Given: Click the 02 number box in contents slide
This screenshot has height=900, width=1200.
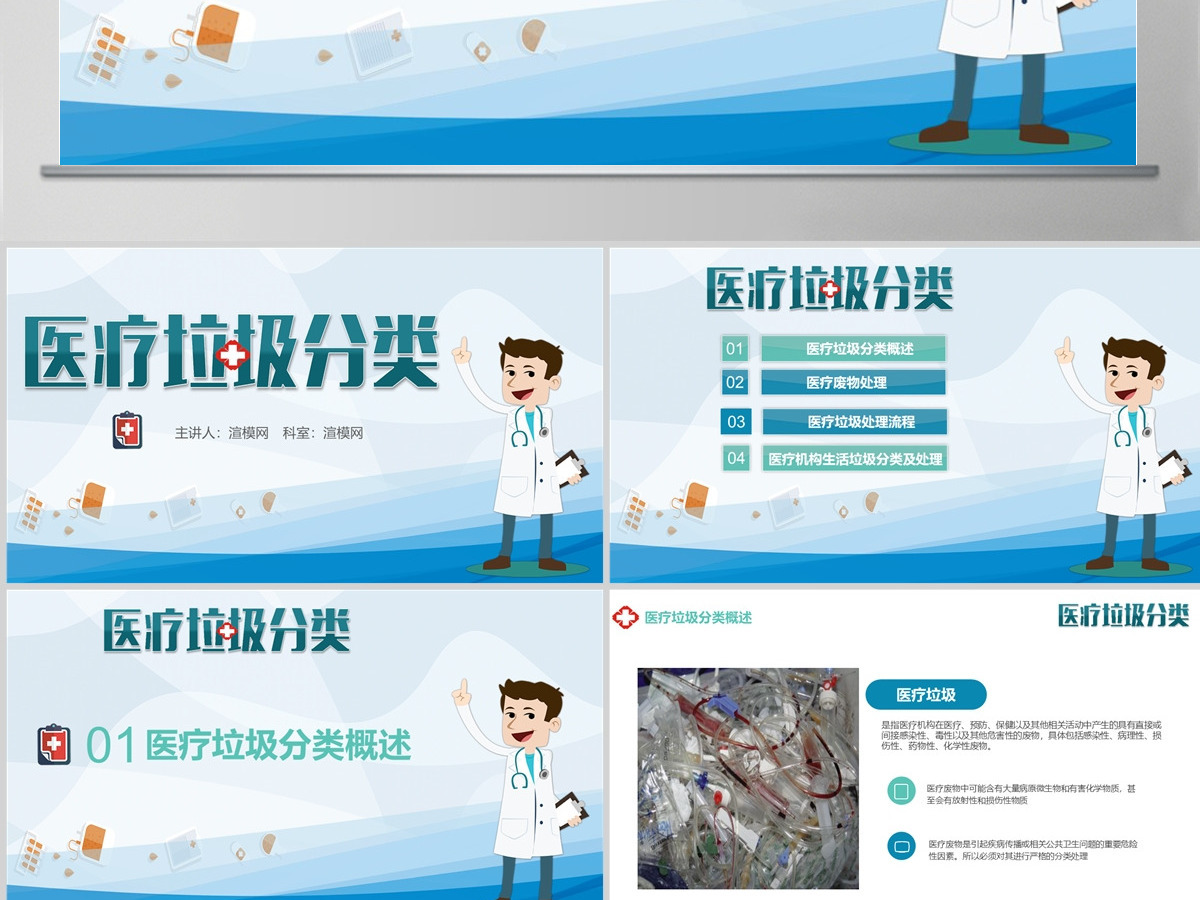Looking at the screenshot, I should (735, 382).
